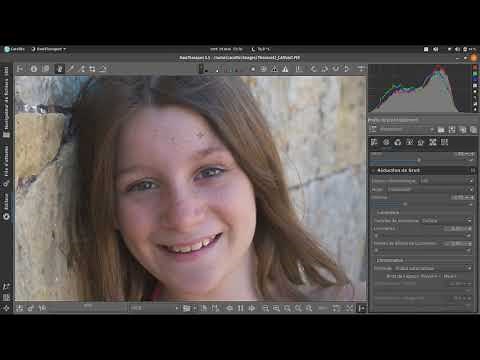
Task: Open the clock calendar in top bar
Action: (x=227, y=49)
